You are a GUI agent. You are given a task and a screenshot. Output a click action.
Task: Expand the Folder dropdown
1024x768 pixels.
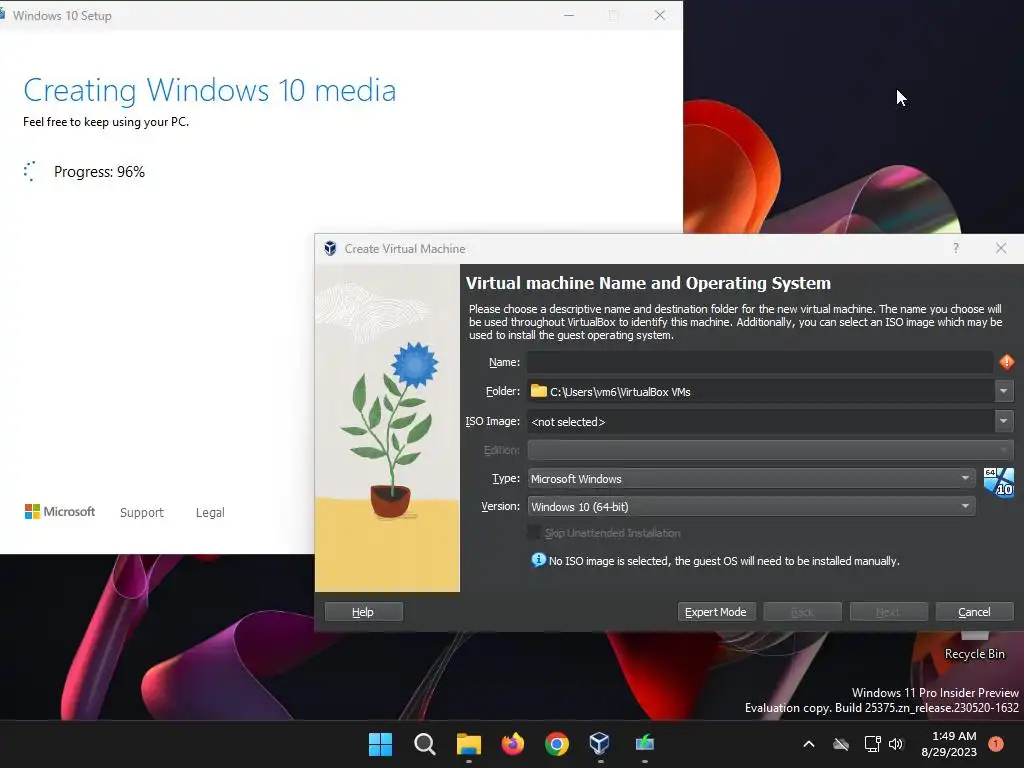coord(1004,391)
